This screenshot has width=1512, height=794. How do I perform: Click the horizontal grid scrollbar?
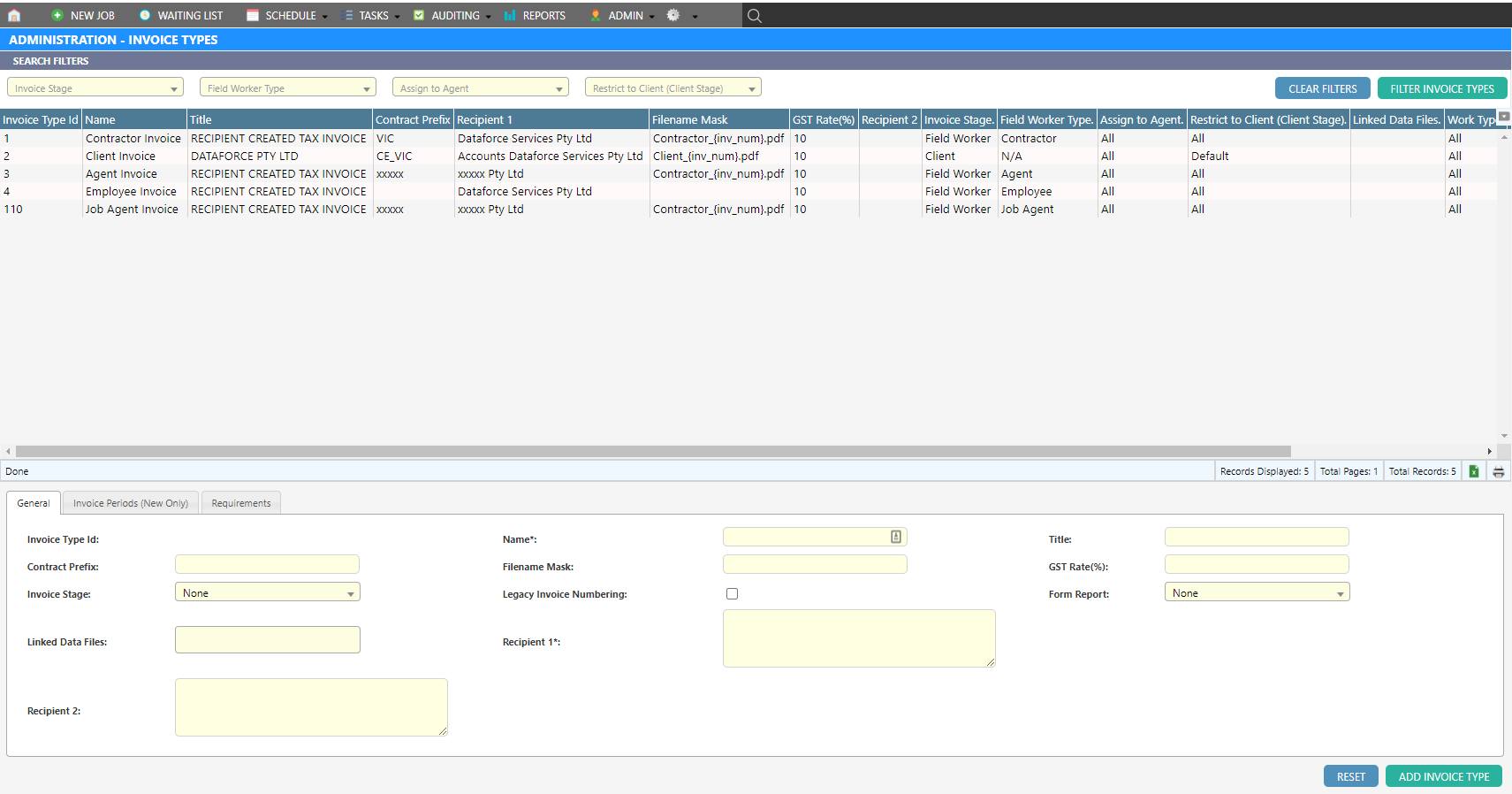coord(653,451)
